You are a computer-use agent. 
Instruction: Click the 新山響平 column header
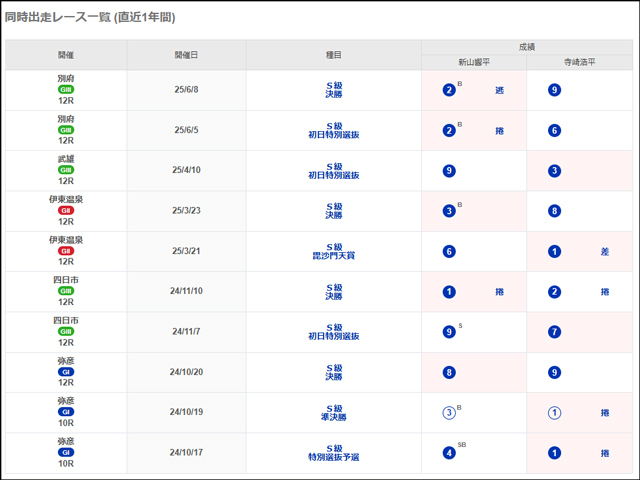[474, 62]
